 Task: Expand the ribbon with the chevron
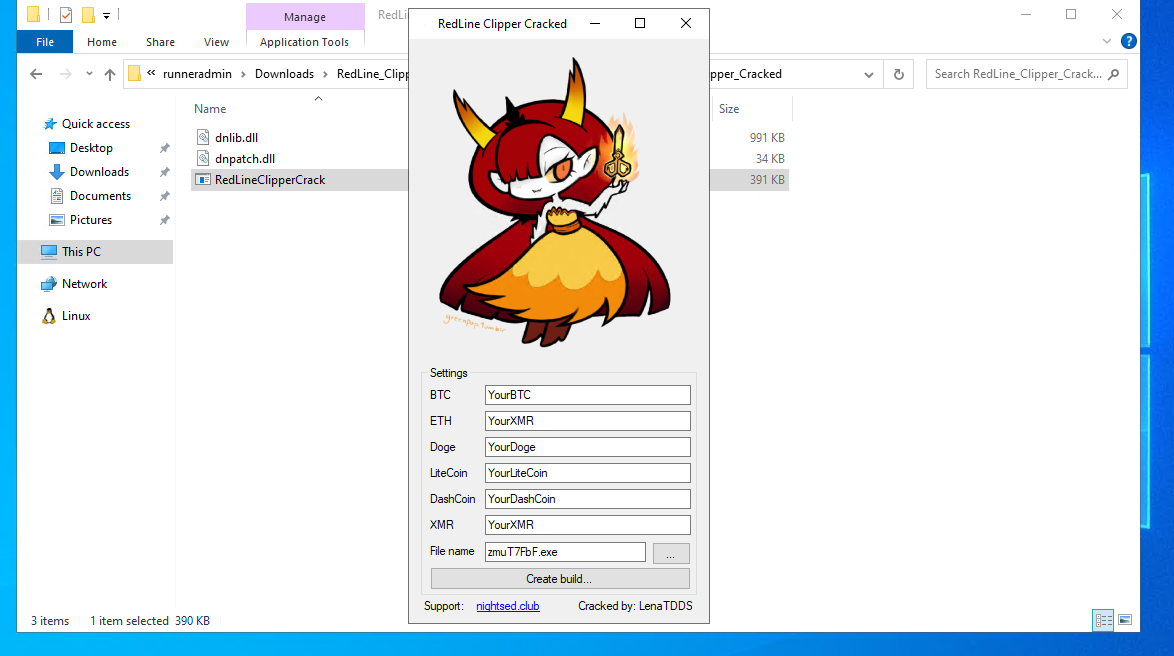[1107, 42]
